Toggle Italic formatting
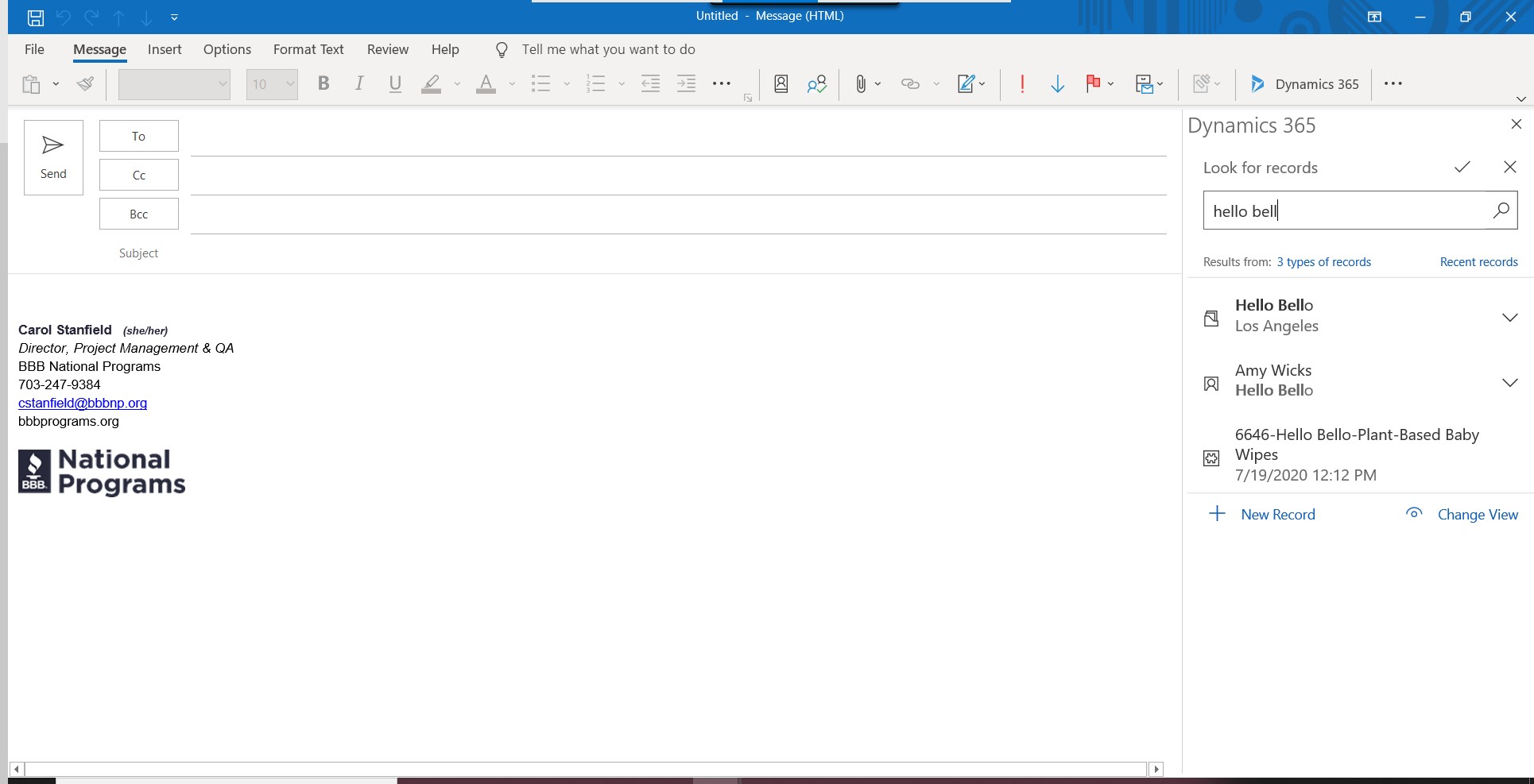Viewport: 1534px width, 784px height. tap(359, 83)
